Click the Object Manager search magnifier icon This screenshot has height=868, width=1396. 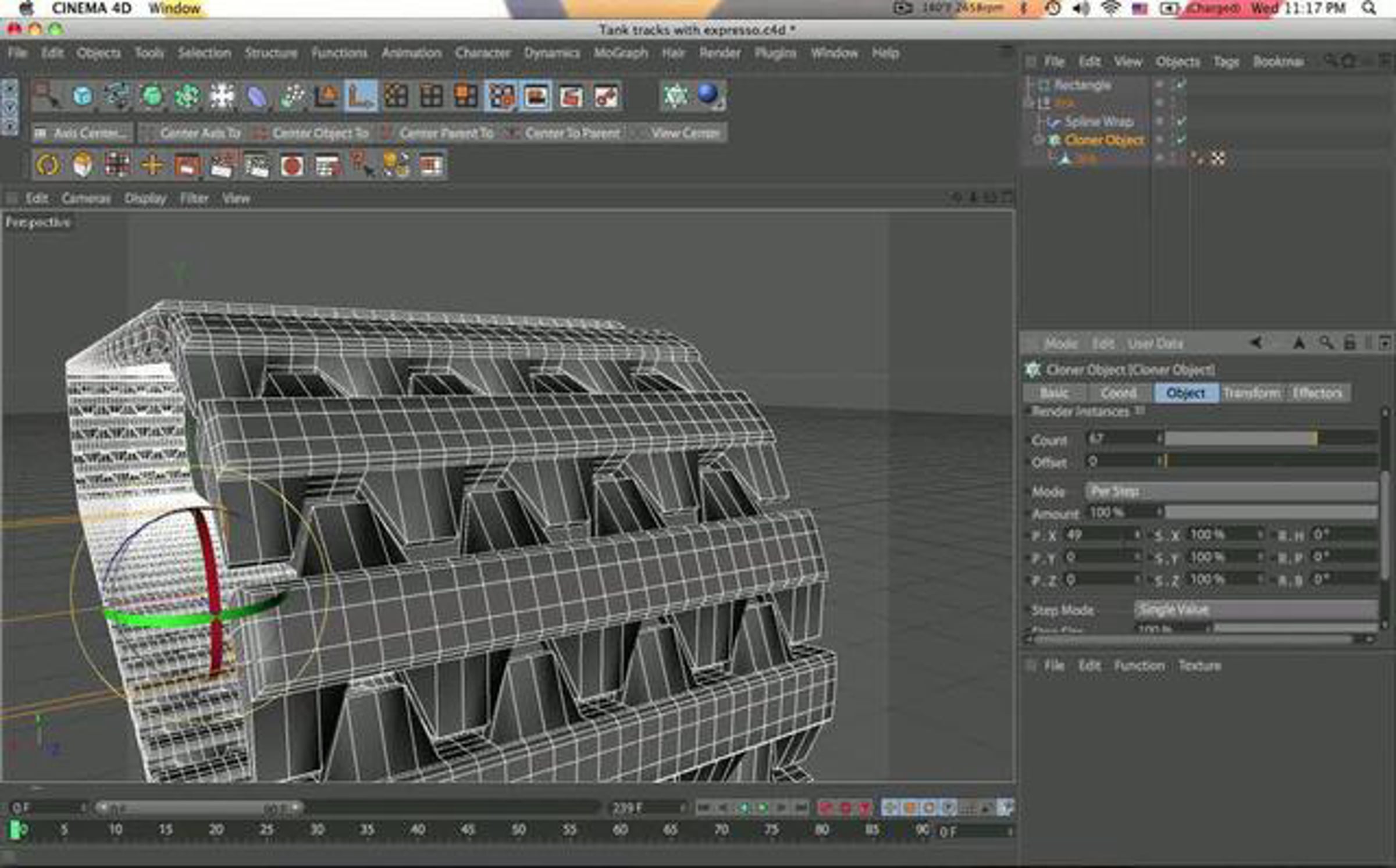coord(1330,60)
